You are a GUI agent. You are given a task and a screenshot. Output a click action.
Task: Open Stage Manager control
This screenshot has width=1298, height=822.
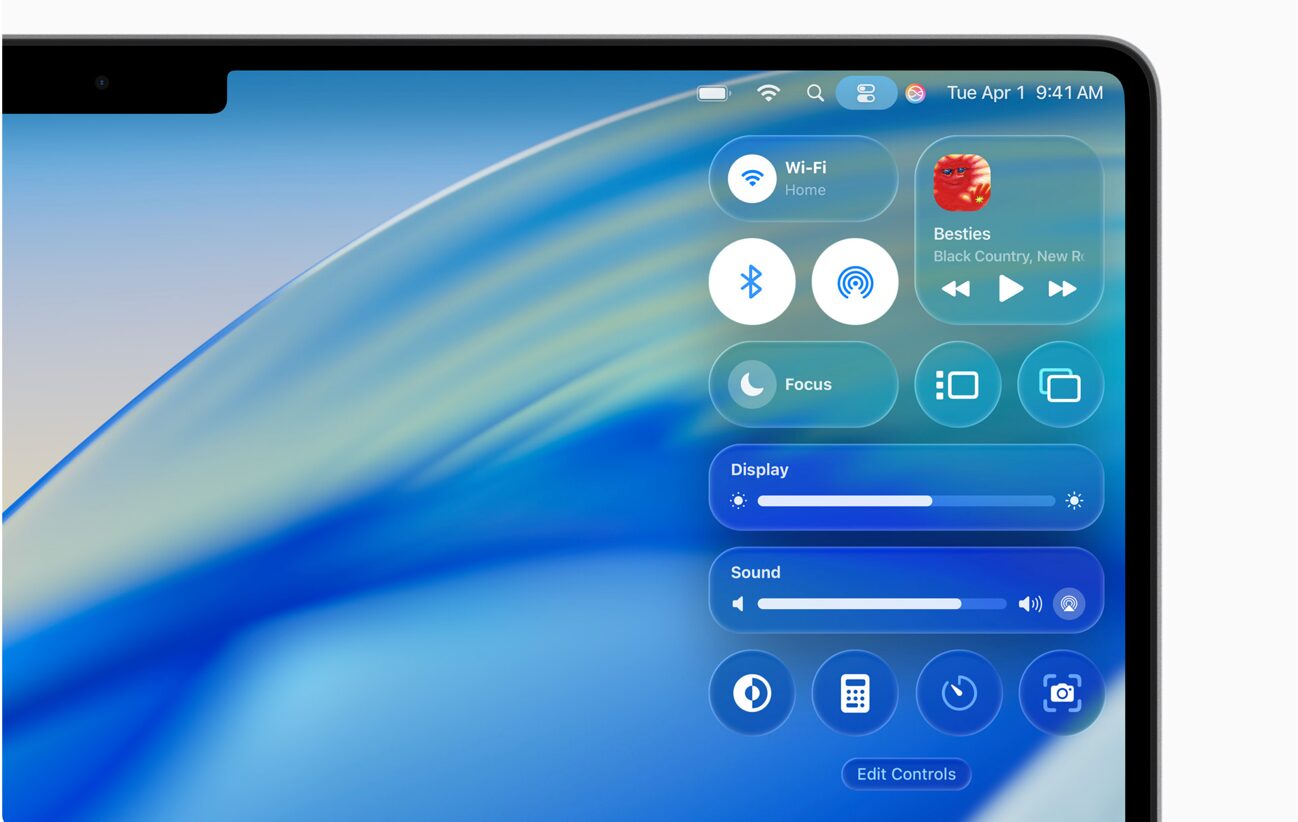958,385
